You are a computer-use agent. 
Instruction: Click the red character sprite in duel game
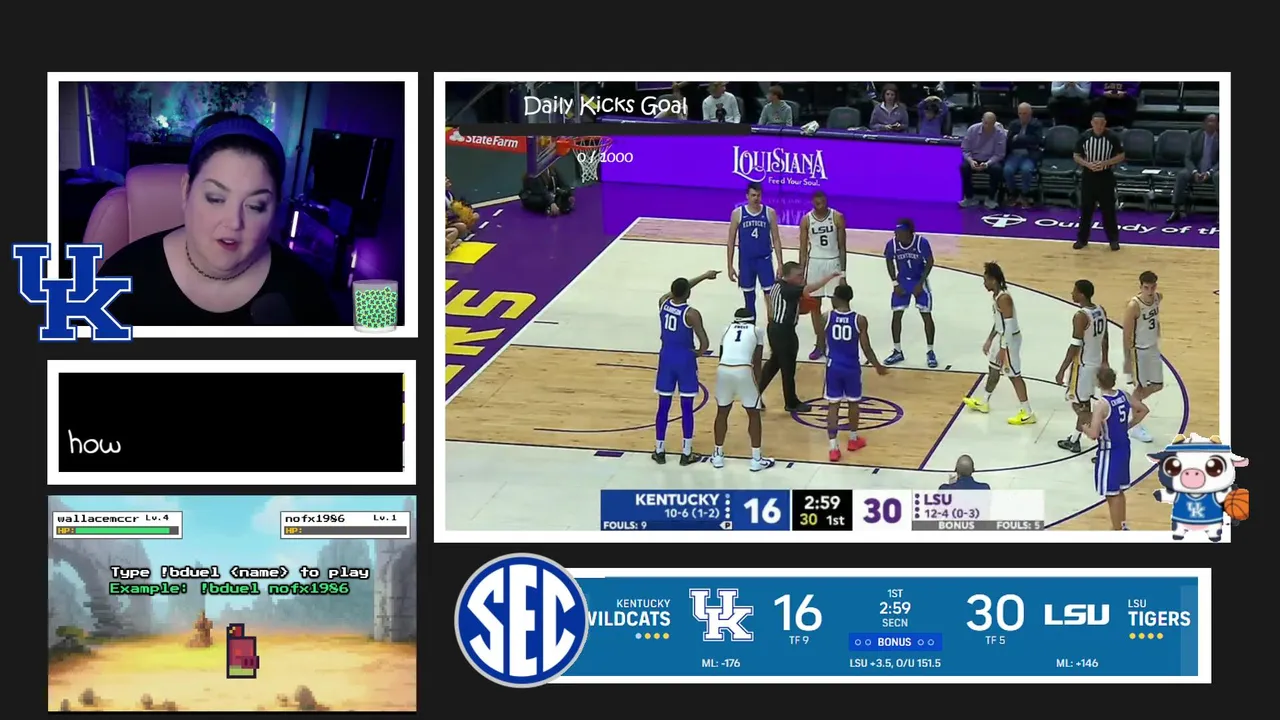(x=241, y=651)
